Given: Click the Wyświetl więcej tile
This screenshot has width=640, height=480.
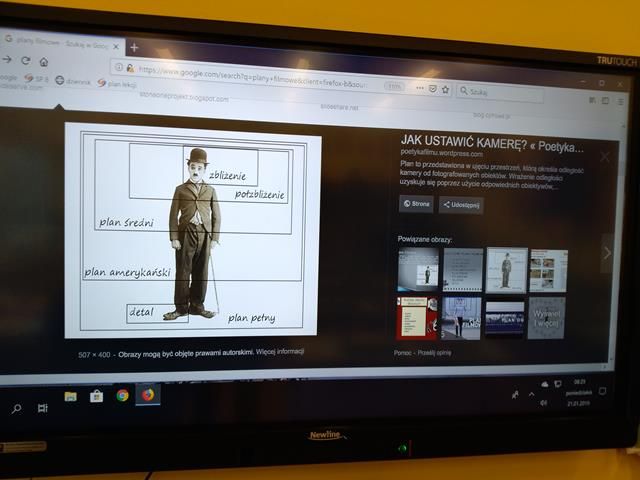Looking at the screenshot, I should pos(546,318).
